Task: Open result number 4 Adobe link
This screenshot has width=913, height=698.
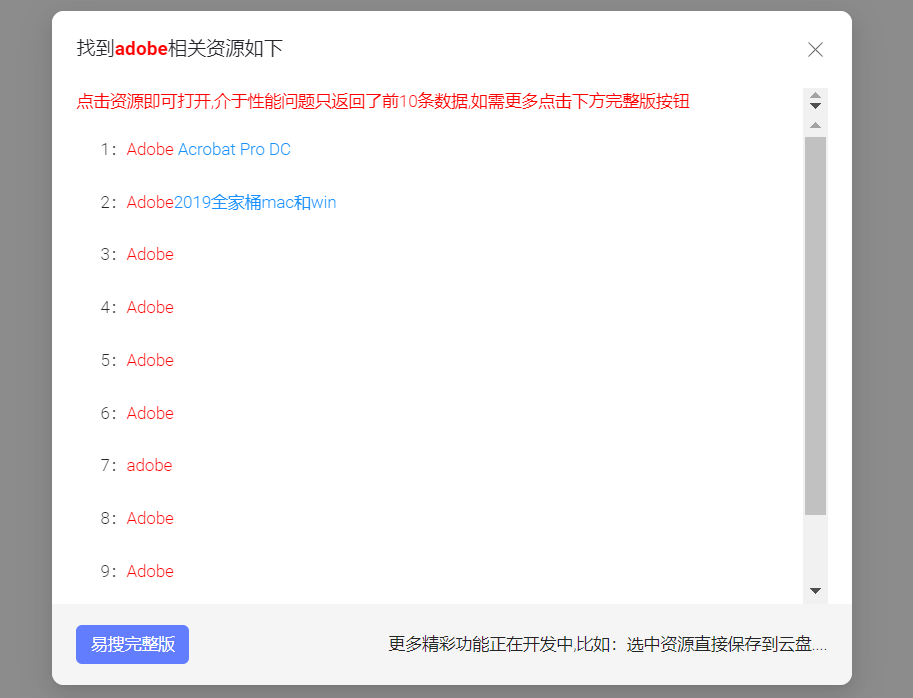Action: pos(150,307)
